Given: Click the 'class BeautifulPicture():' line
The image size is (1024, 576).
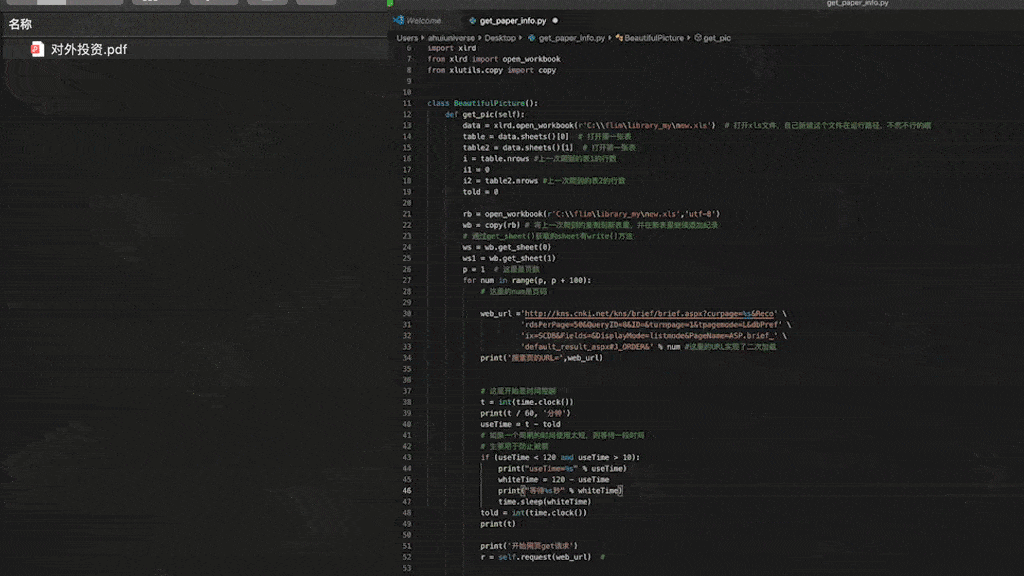Looking at the screenshot, I should tap(483, 103).
